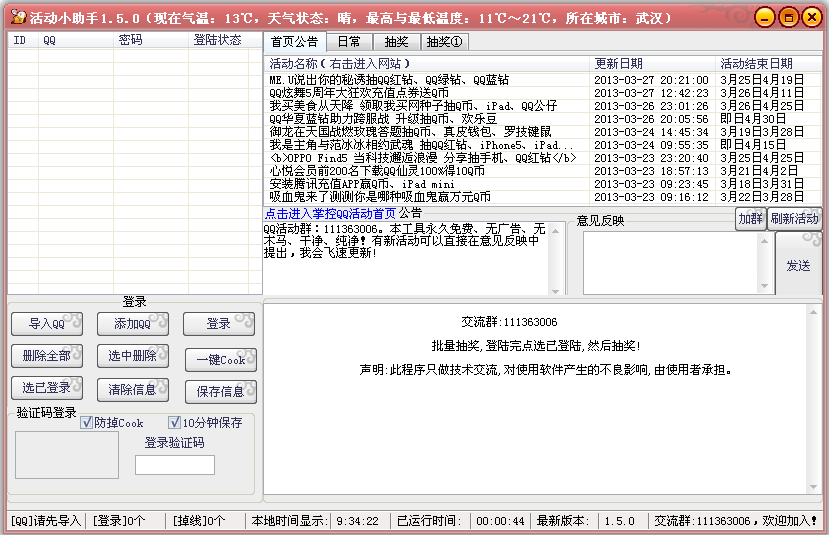Open the 日常 tab
Viewport: 829px width, 535px height.
349,42
